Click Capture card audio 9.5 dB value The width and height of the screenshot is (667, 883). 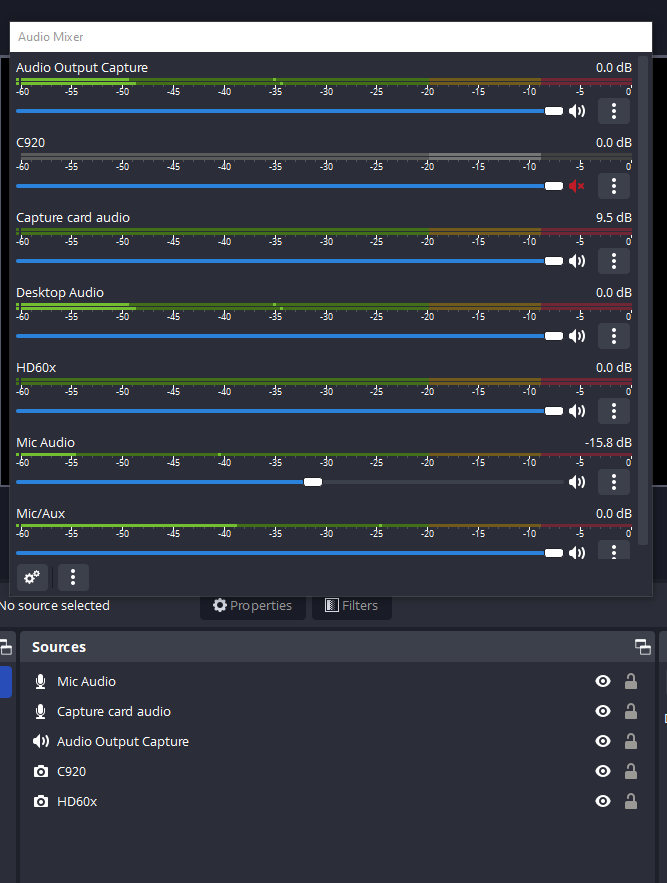pos(613,218)
